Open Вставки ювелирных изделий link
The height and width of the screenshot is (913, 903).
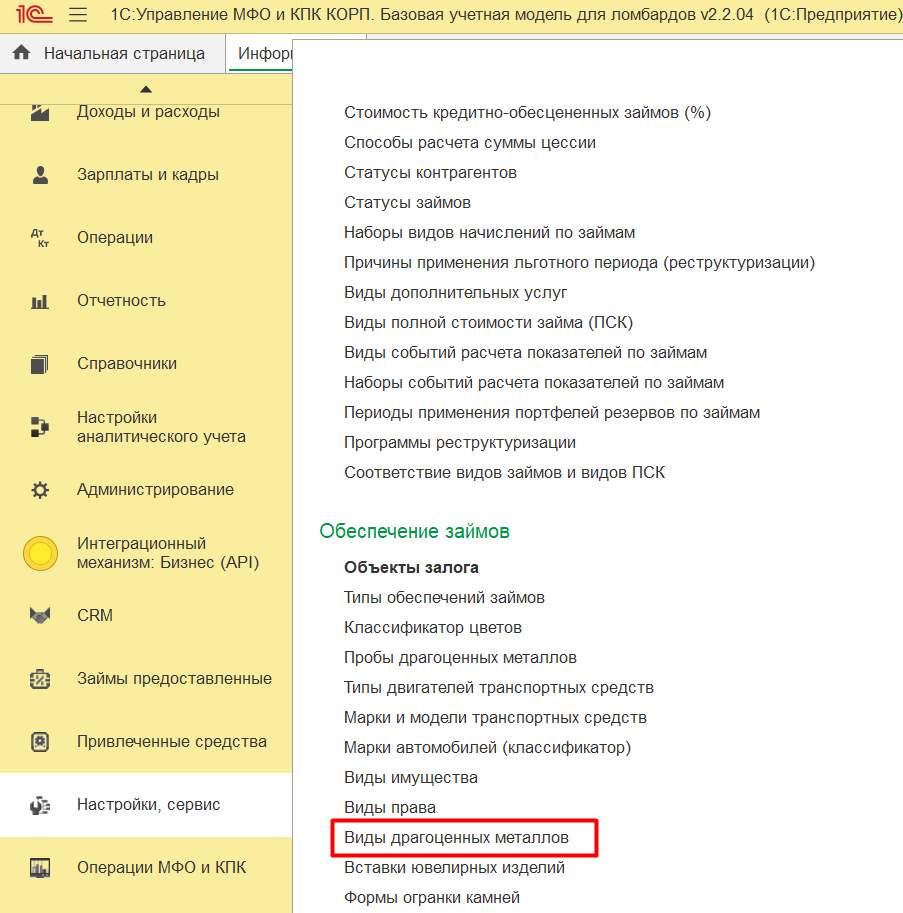454,868
